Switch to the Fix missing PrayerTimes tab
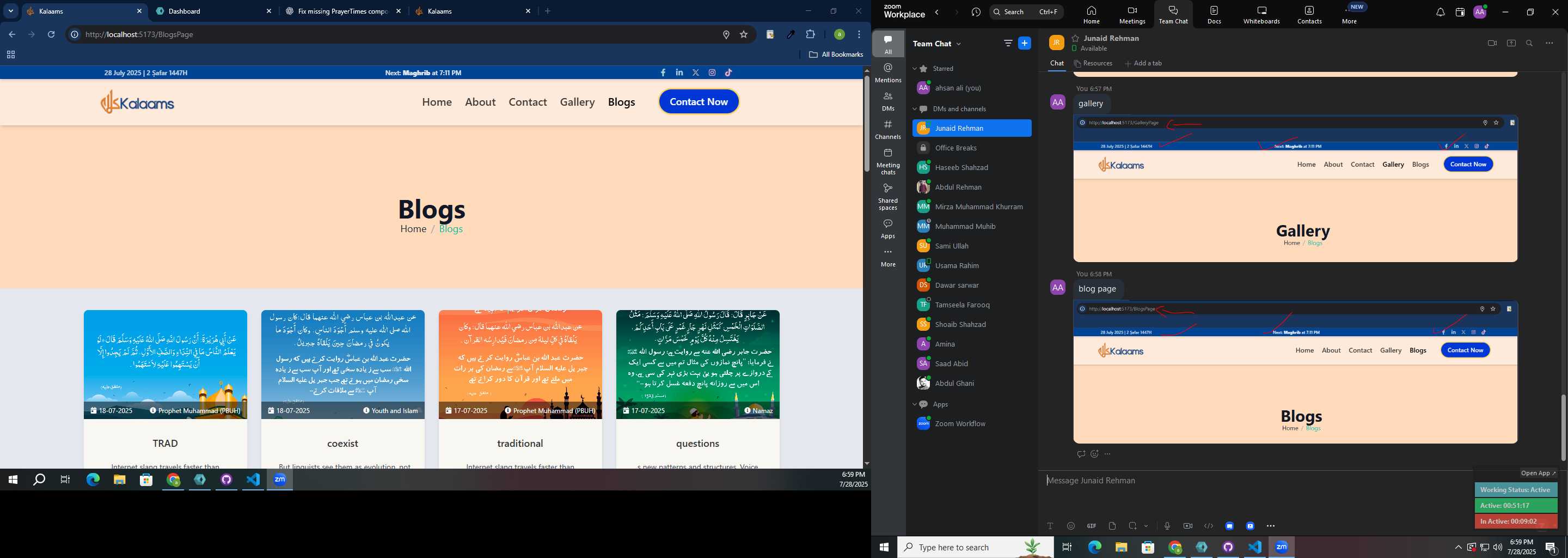The image size is (1568, 558). click(344, 11)
